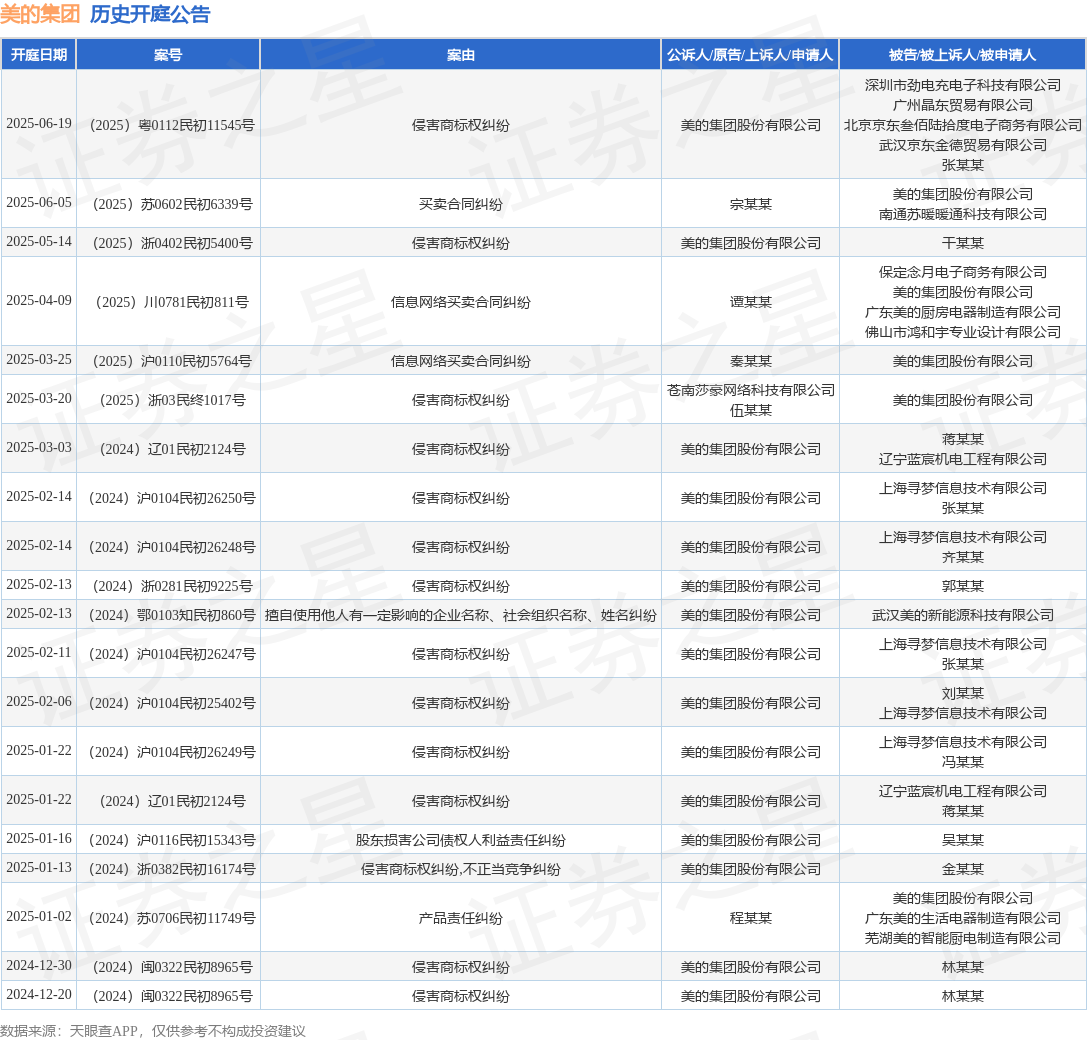Image resolution: width=1087 pixels, height=1040 pixels.
Task: Click defendant 北京京东叁佰陆拾度电子商务有限公司
Action: click(x=962, y=125)
